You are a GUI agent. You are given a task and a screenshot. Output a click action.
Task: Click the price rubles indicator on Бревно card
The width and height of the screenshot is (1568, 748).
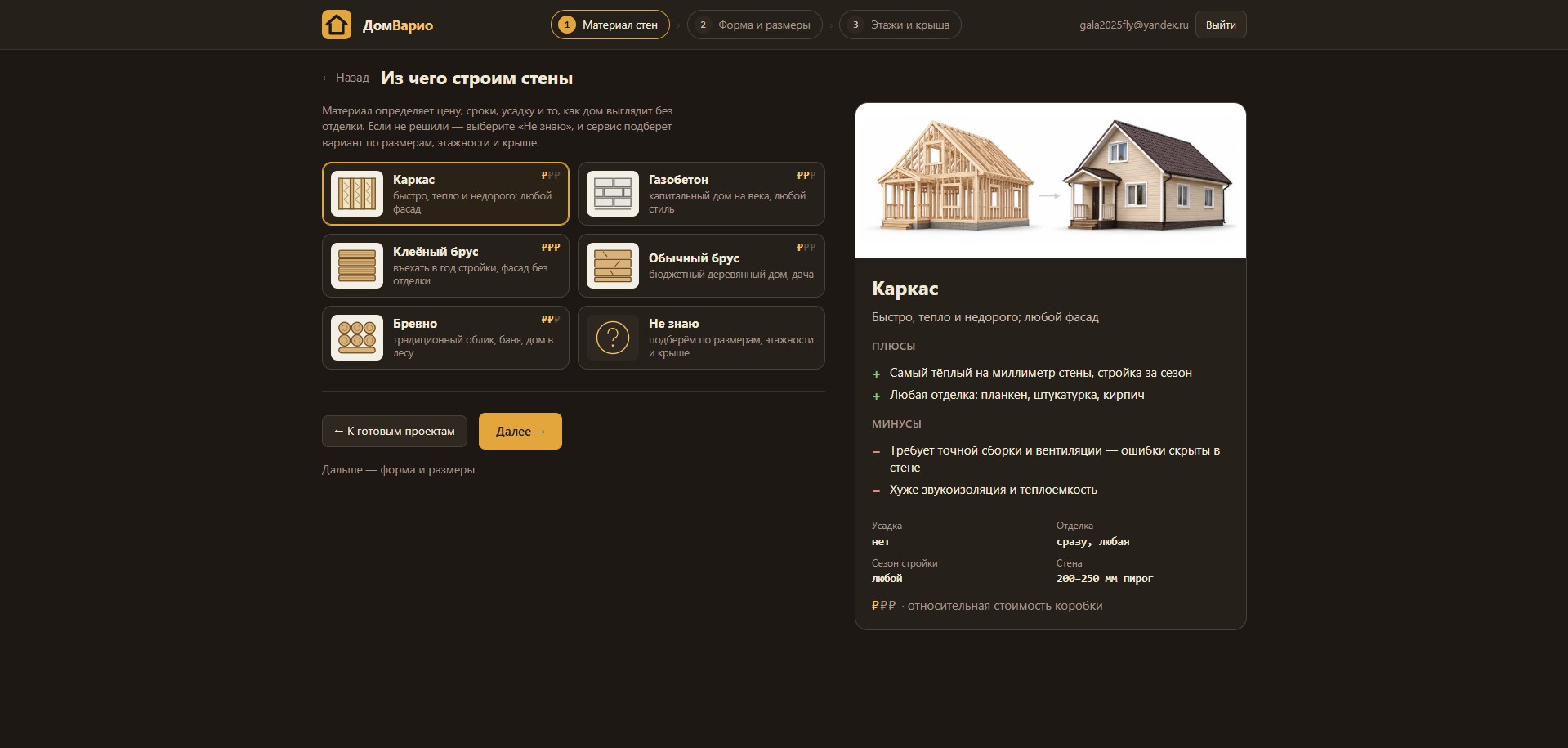tap(551, 320)
